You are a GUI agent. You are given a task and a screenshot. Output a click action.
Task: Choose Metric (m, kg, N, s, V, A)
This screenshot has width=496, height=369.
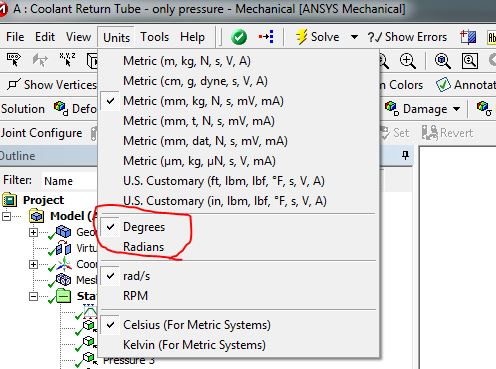point(238,61)
